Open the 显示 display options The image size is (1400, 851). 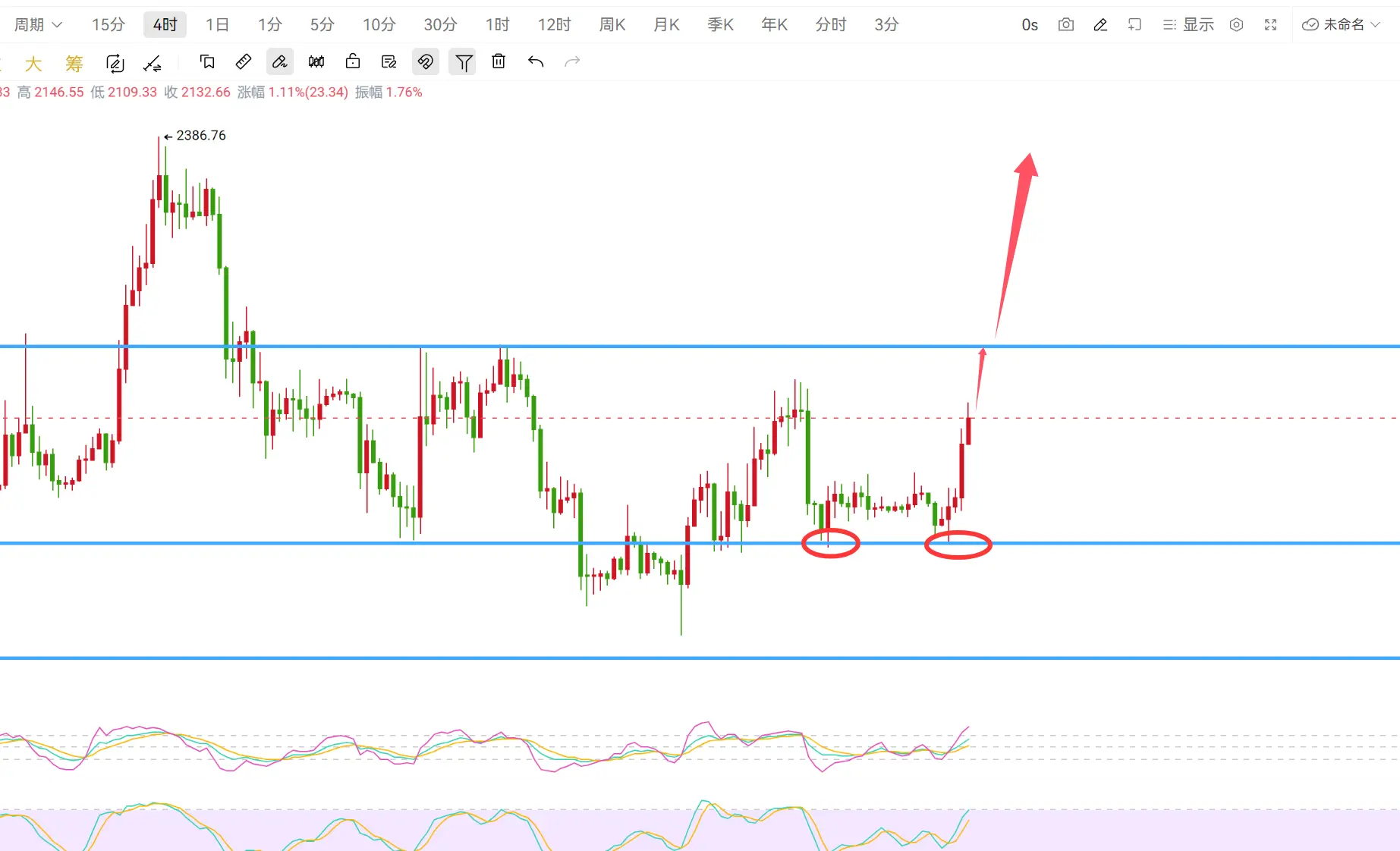coord(1188,25)
